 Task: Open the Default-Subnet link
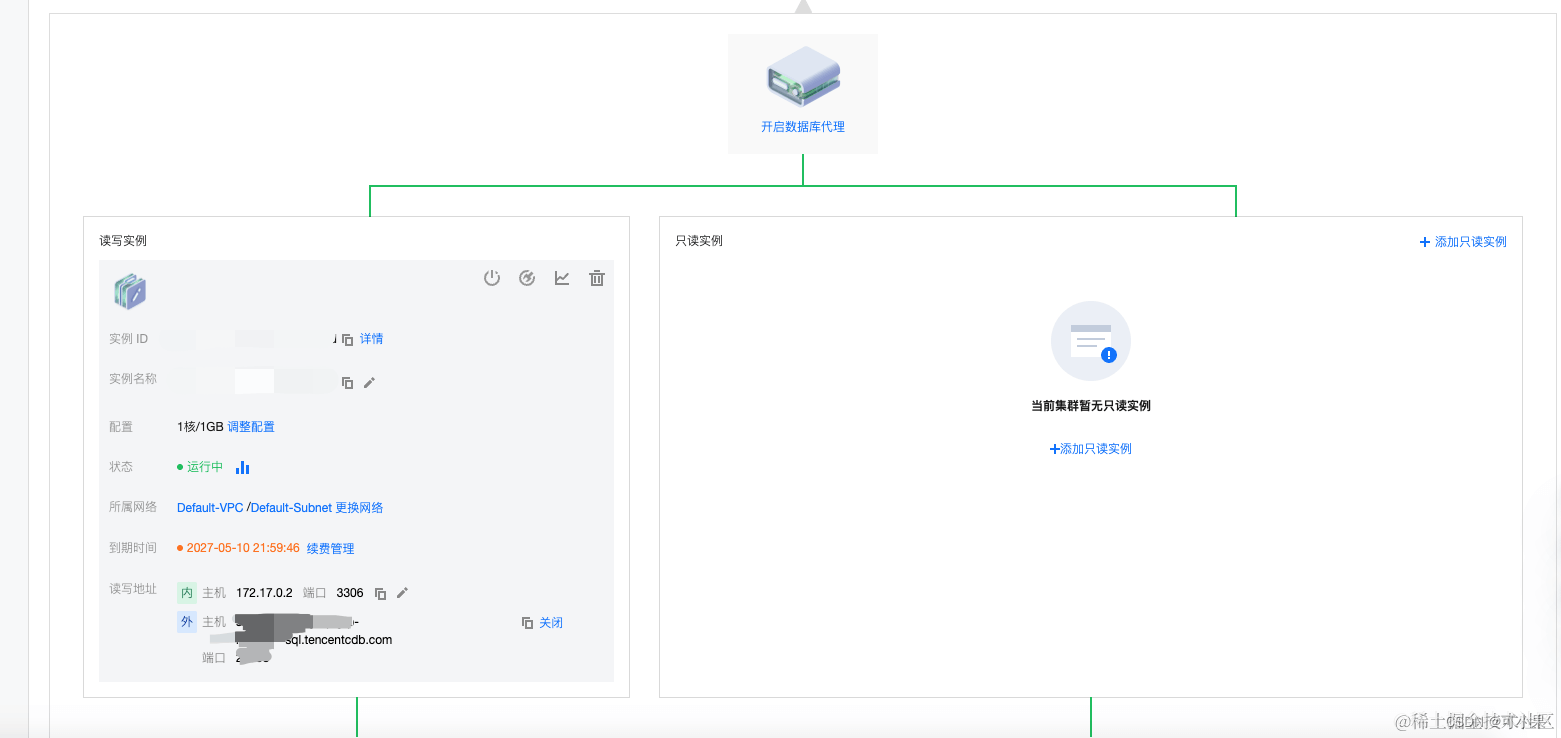291,508
